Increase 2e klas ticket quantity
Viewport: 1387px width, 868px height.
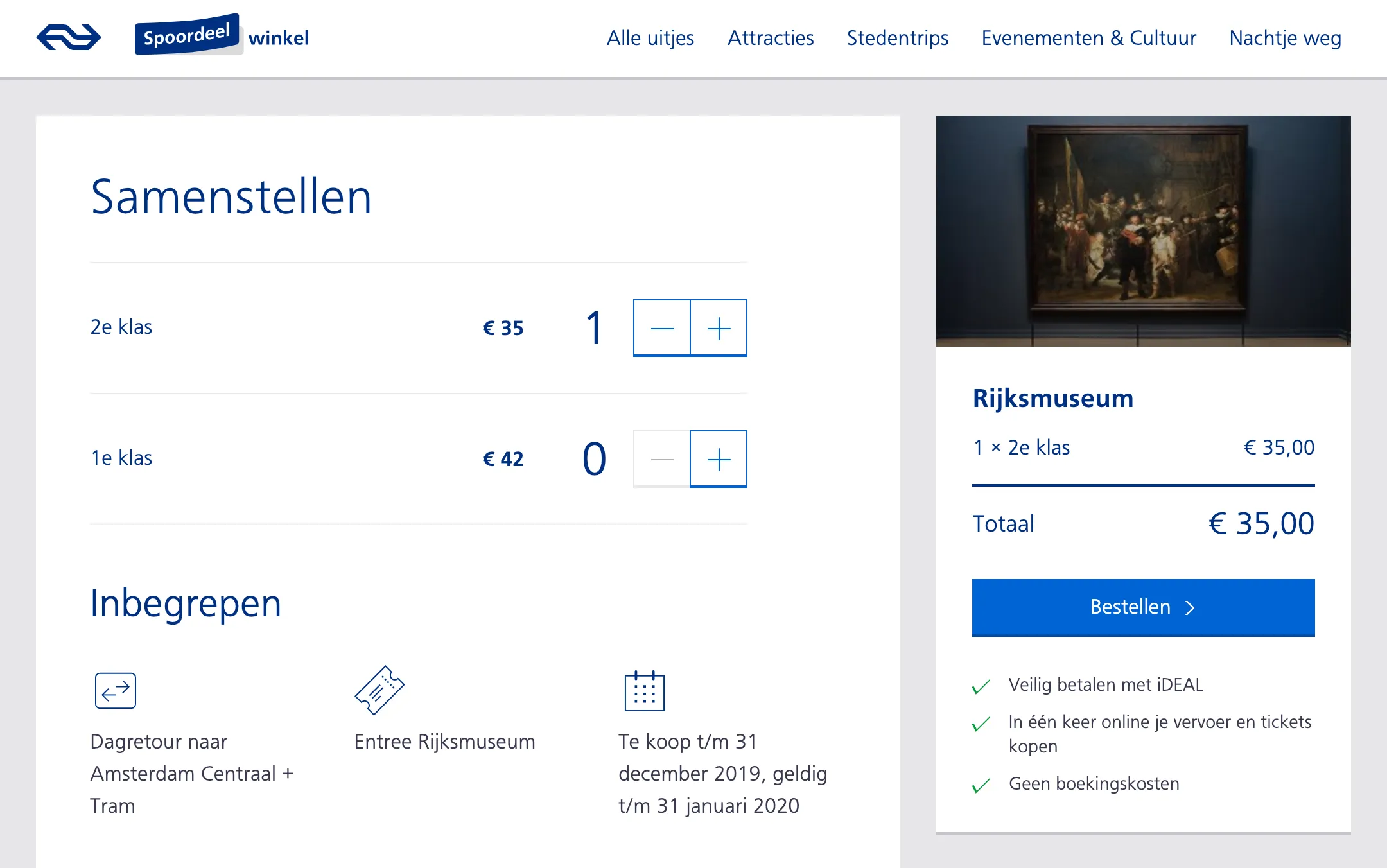click(719, 328)
